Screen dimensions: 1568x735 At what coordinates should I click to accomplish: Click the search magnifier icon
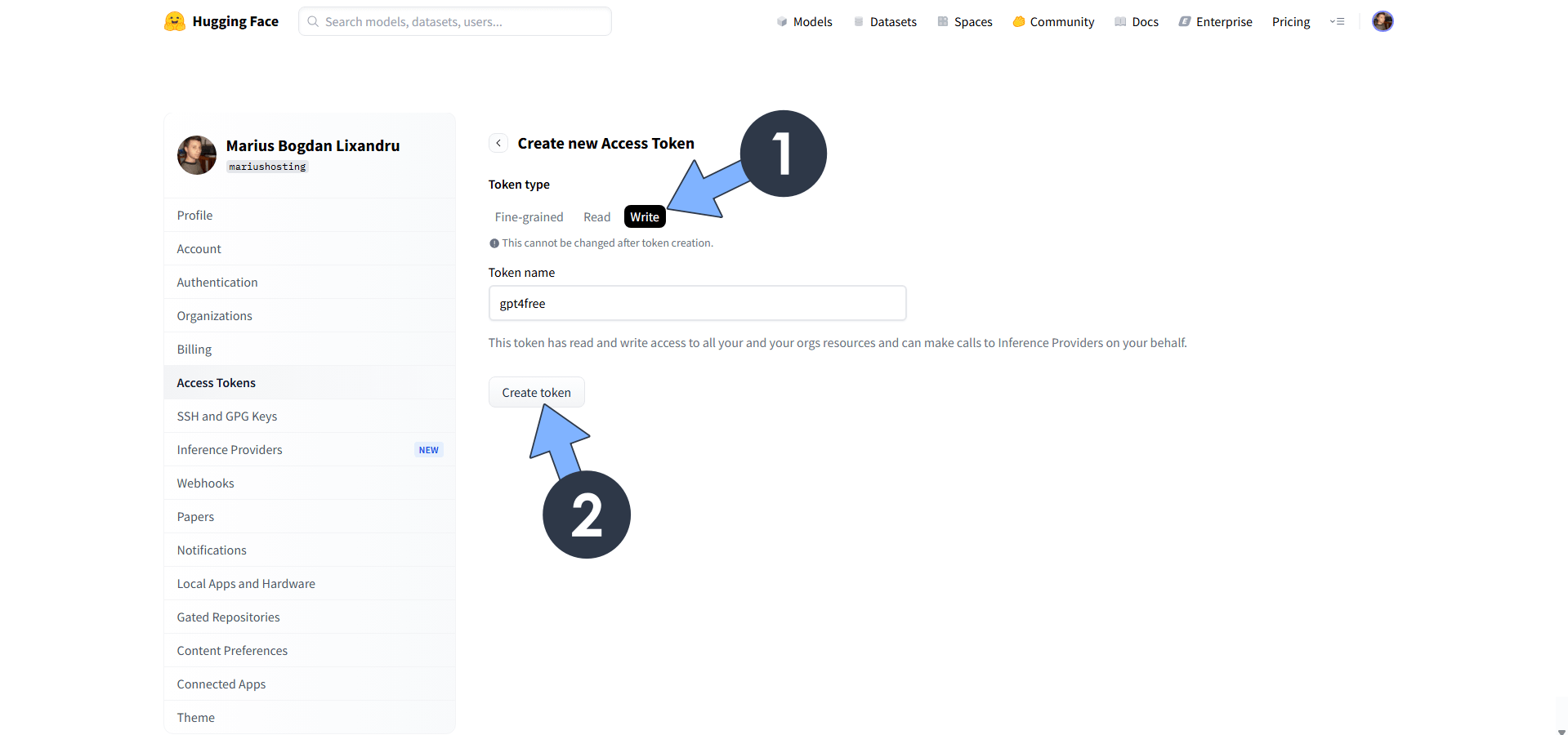[313, 21]
